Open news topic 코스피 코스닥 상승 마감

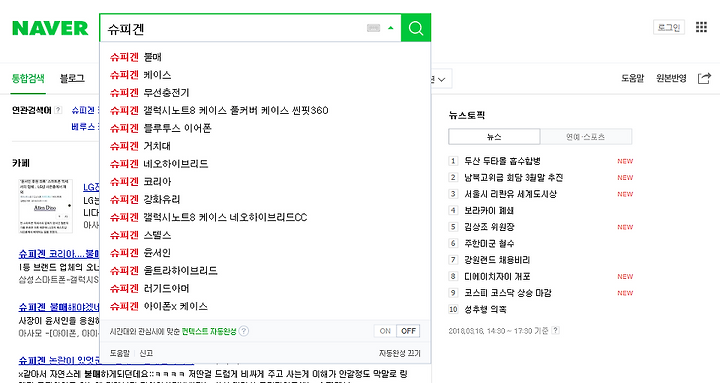(507, 293)
